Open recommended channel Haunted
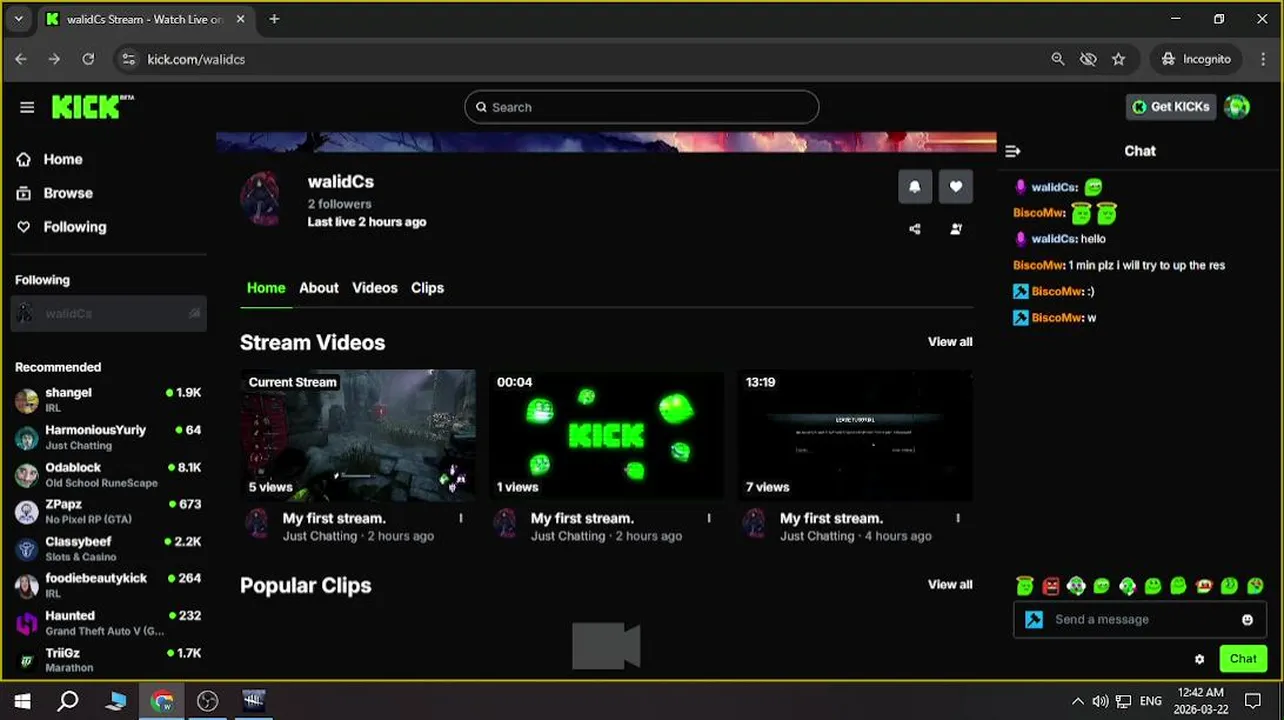The height and width of the screenshot is (720, 1284). pos(108,623)
